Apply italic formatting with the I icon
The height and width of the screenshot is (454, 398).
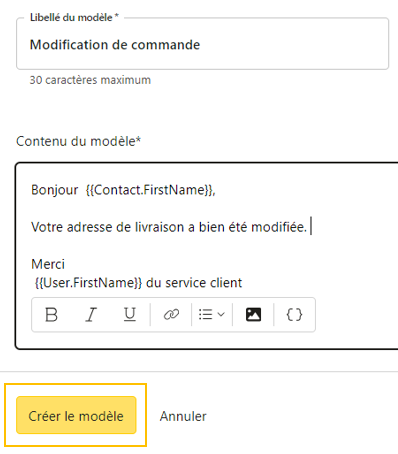91,314
